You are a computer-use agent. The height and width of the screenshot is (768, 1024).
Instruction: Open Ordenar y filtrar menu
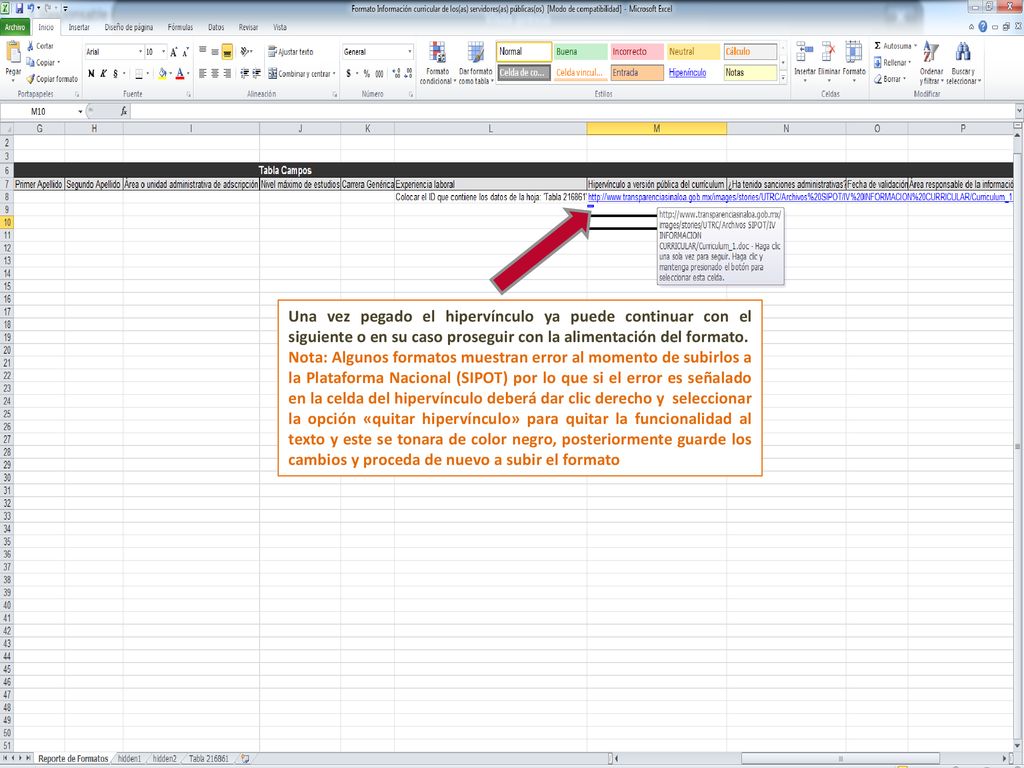[931, 63]
